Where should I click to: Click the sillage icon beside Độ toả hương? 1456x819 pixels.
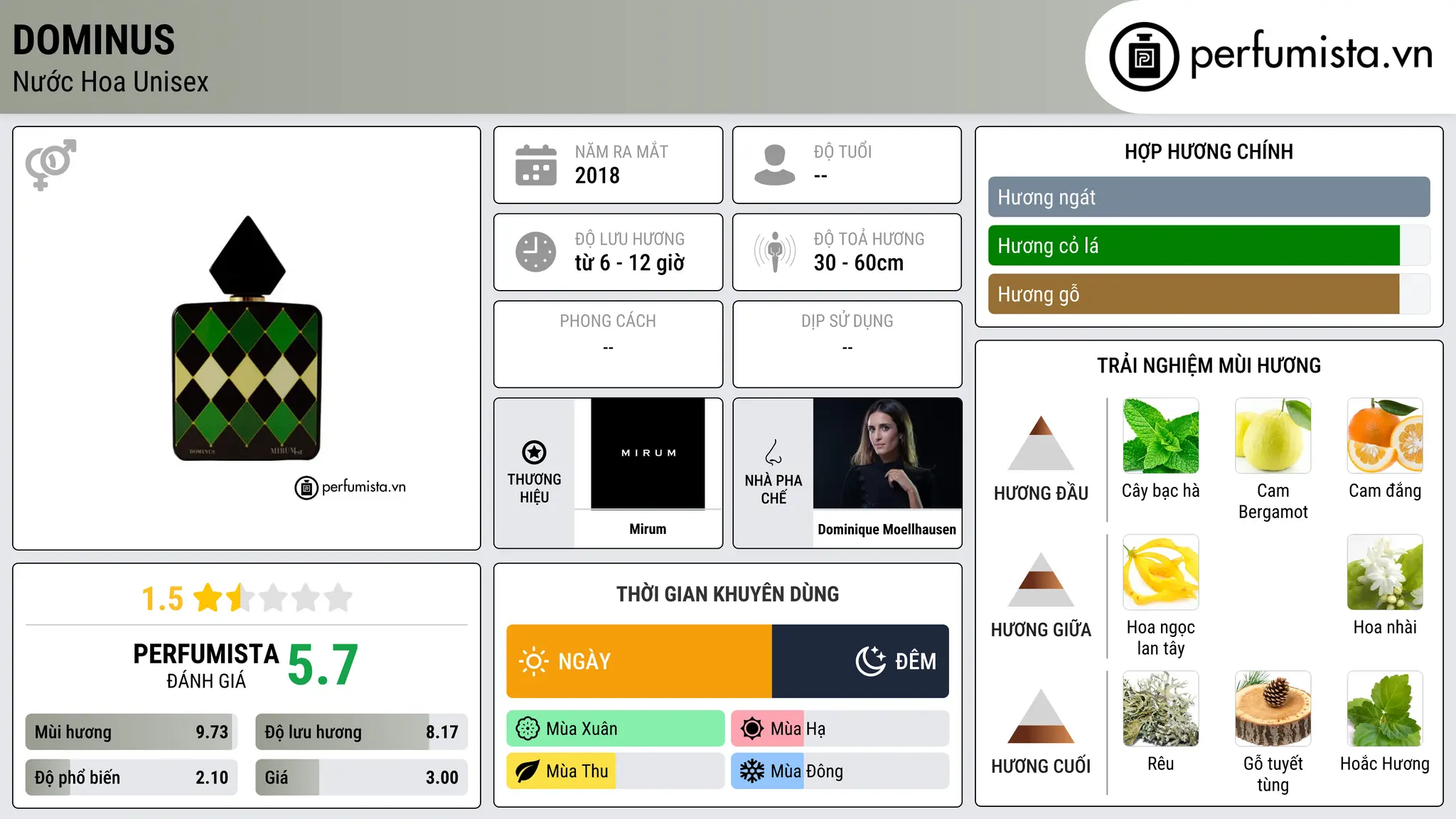click(775, 252)
